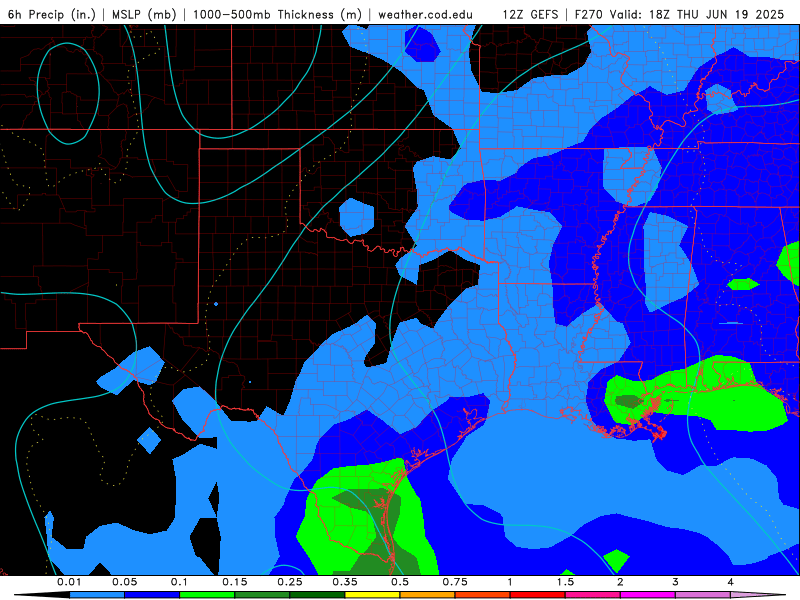Click the 0.25 legend value
800x600 pixels.
pyautogui.click(x=290, y=582)
